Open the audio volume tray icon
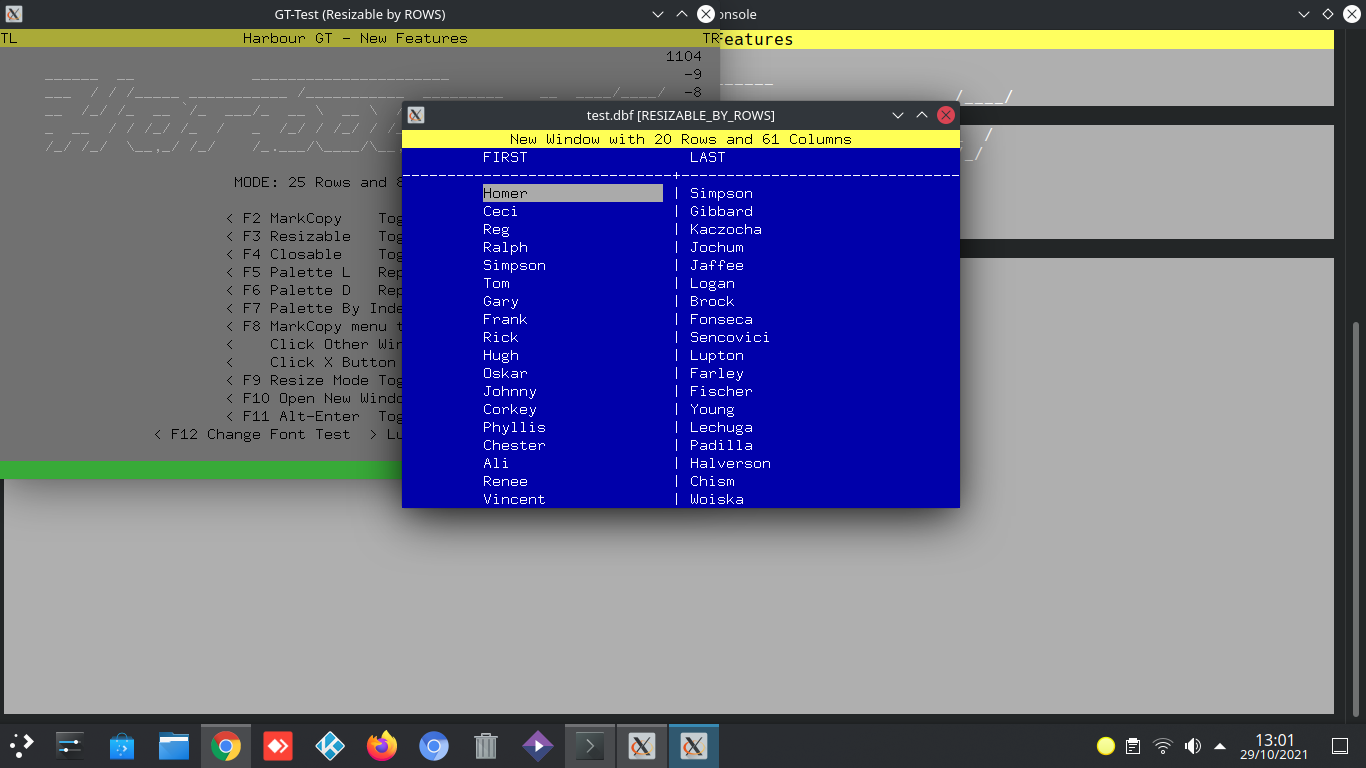 pos(1192,746)
